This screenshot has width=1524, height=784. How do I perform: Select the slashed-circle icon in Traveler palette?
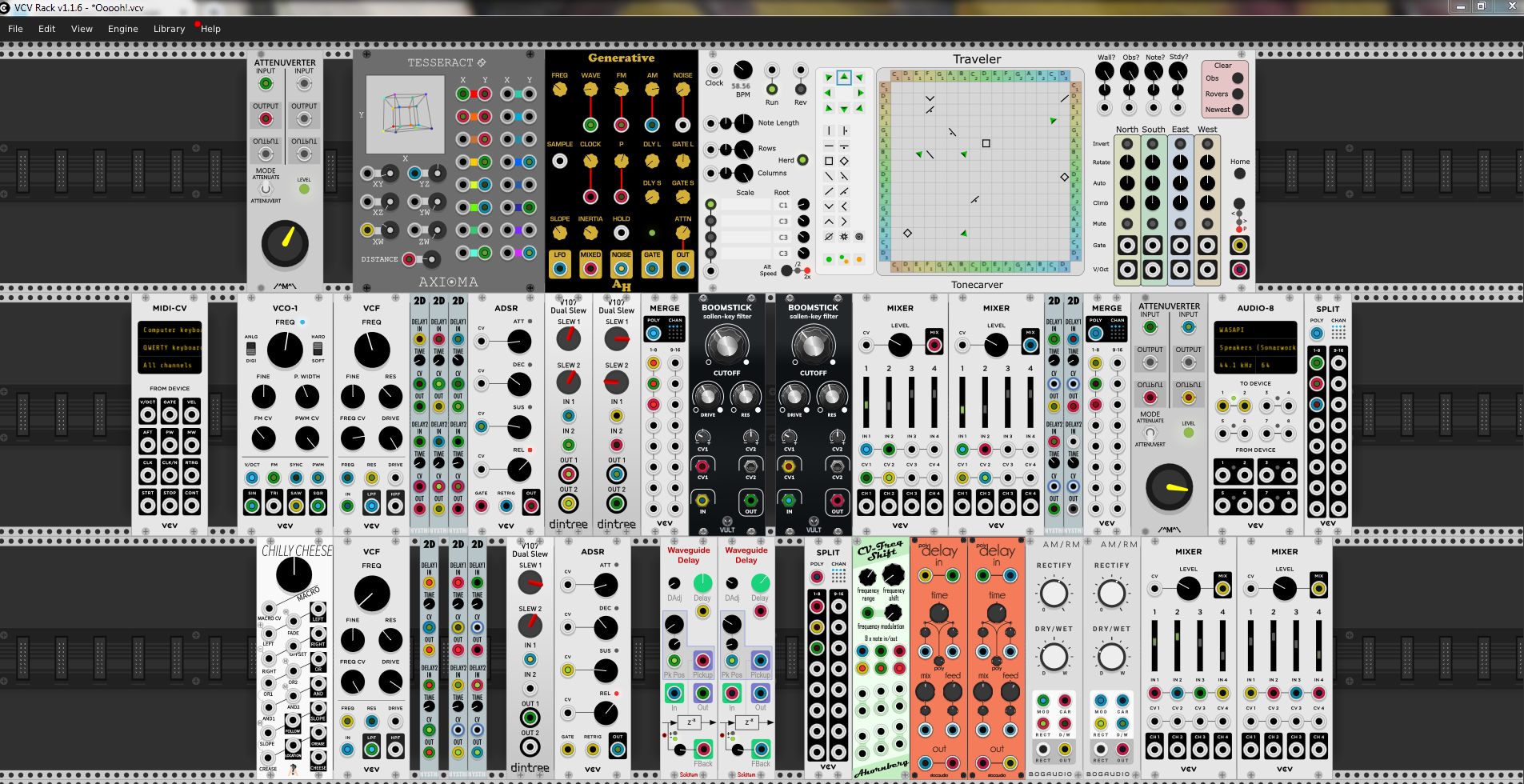click(x=829, y=237)
